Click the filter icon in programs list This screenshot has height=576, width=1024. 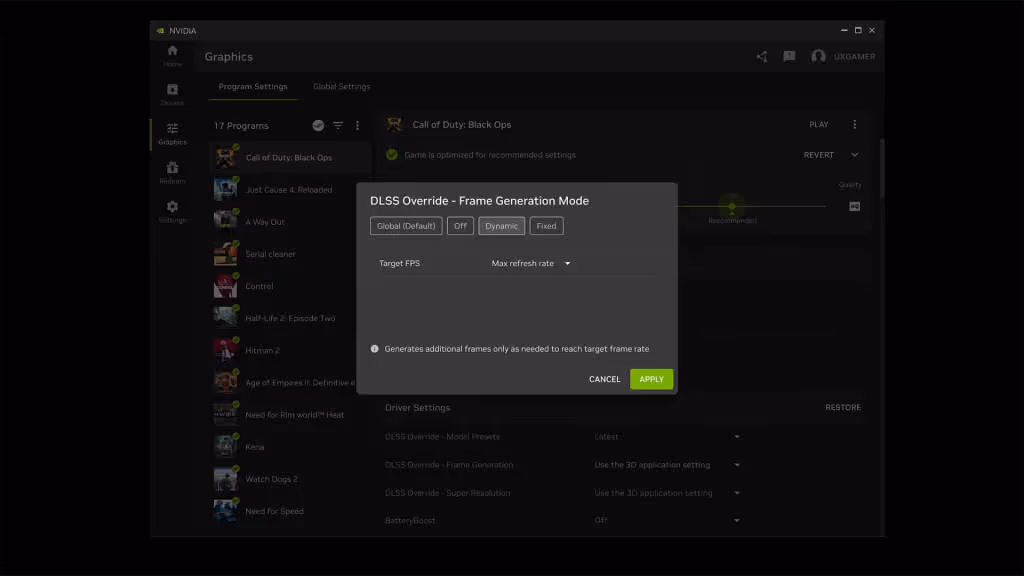pyautogui.click(x=338, y=126)
